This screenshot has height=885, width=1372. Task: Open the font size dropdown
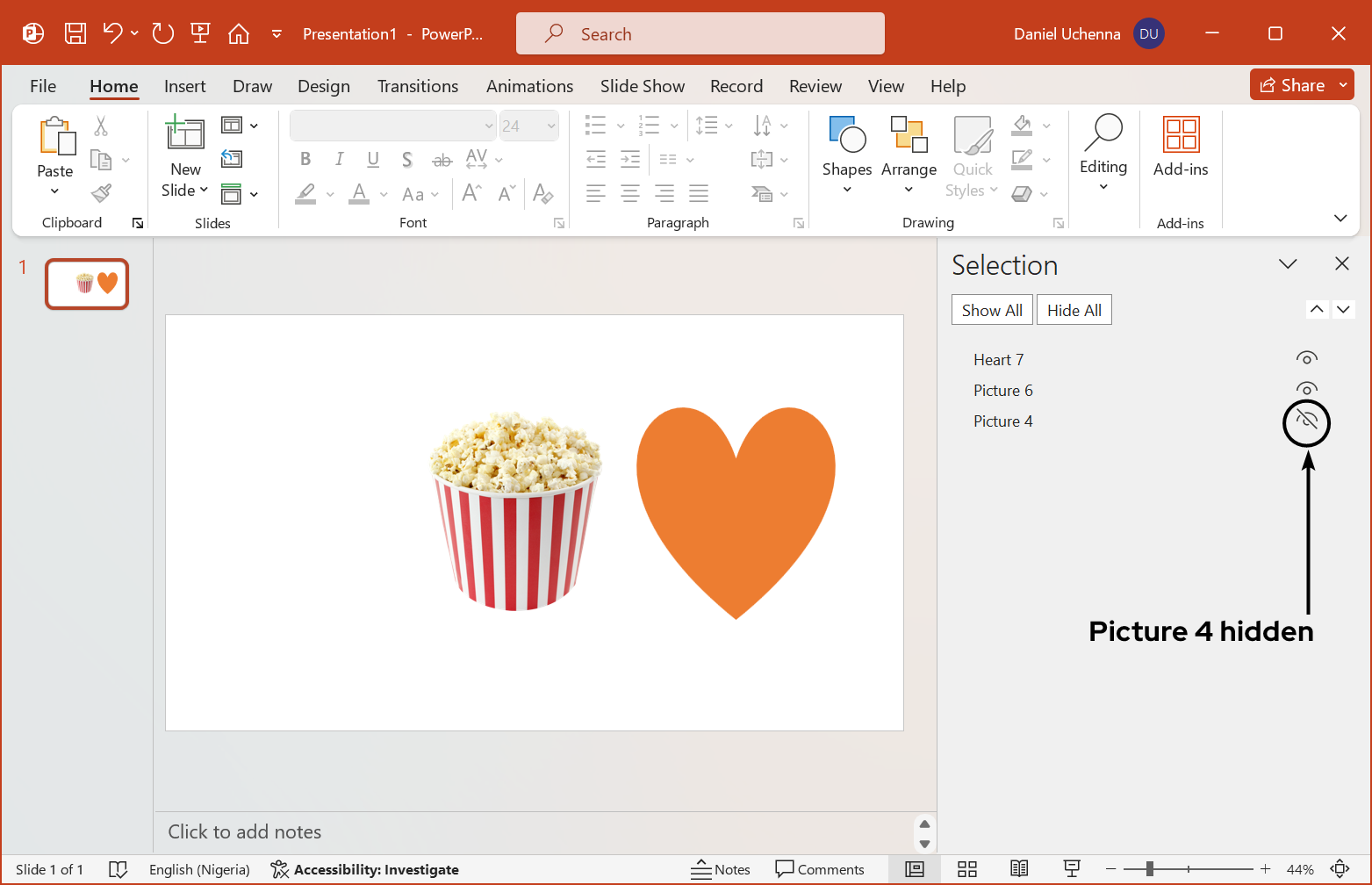click(551, 125)
